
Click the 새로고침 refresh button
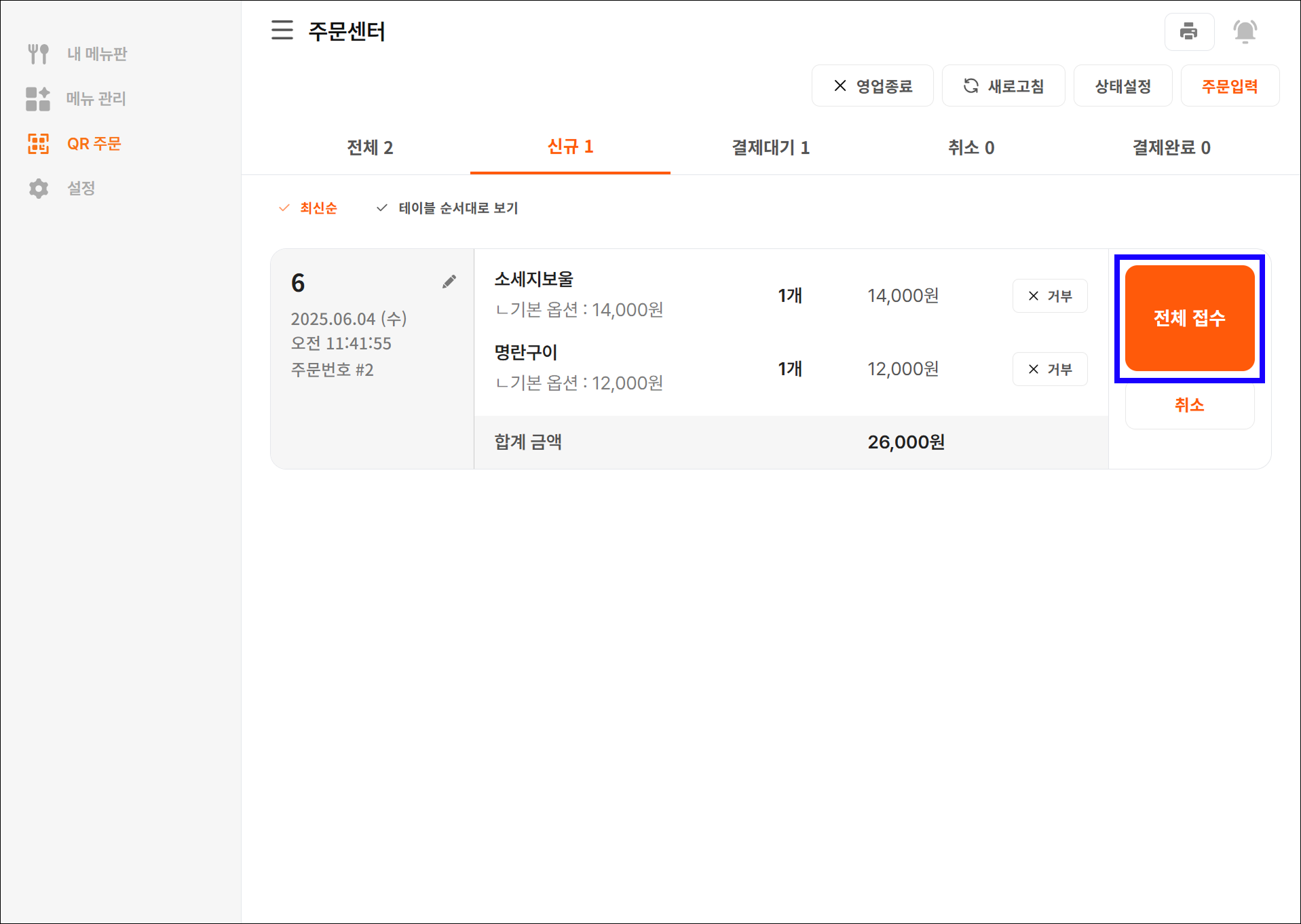point(1004,86)
